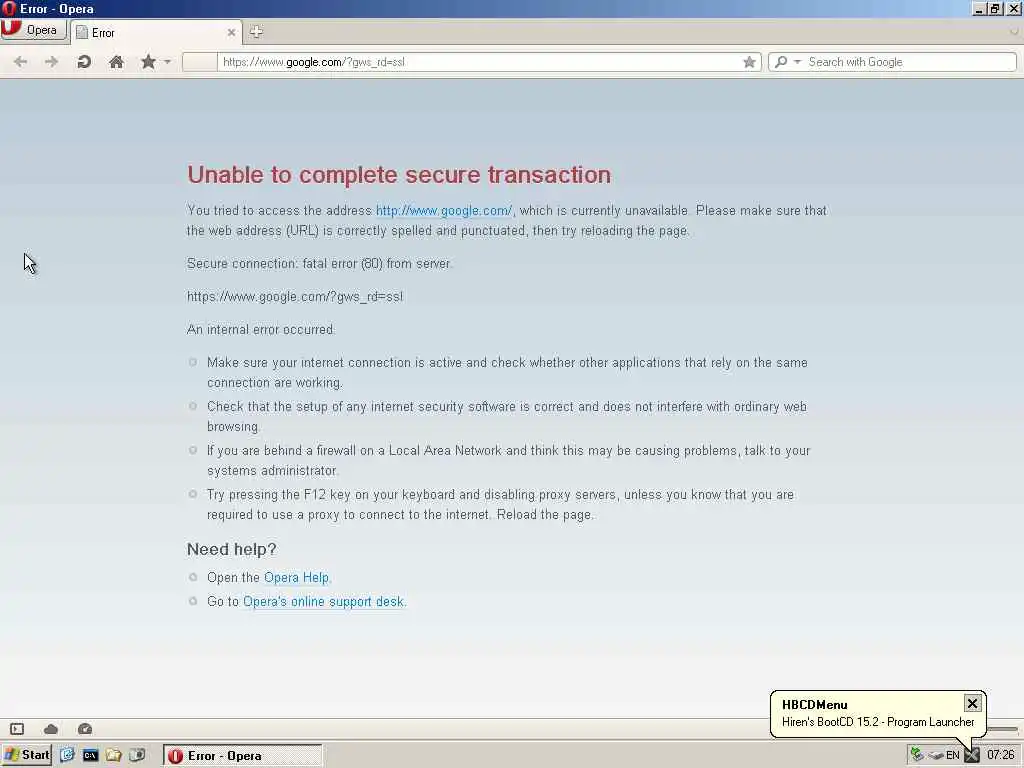Click the 'Hiren's BootCD 15.2 - Program Launcher' balloon text
The height and width of the screenshot is (768, 1024).
pyautogui.click(x=878, y=722)
